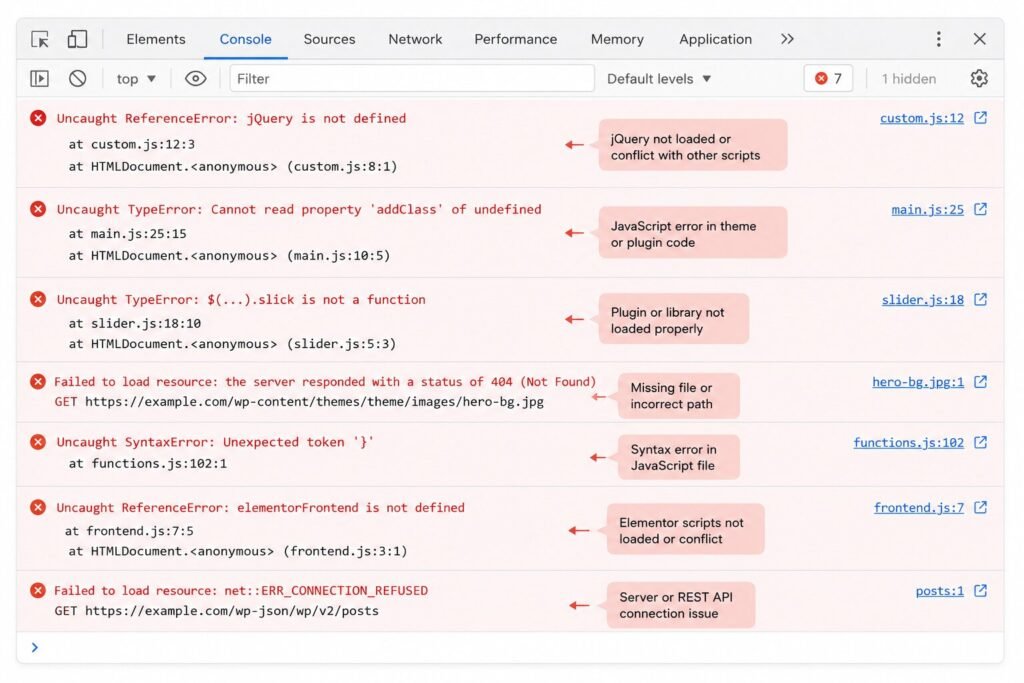The image size is (1024, 683).
Task: Open the functions.js:102 source link
Action: tap(908, 443)
